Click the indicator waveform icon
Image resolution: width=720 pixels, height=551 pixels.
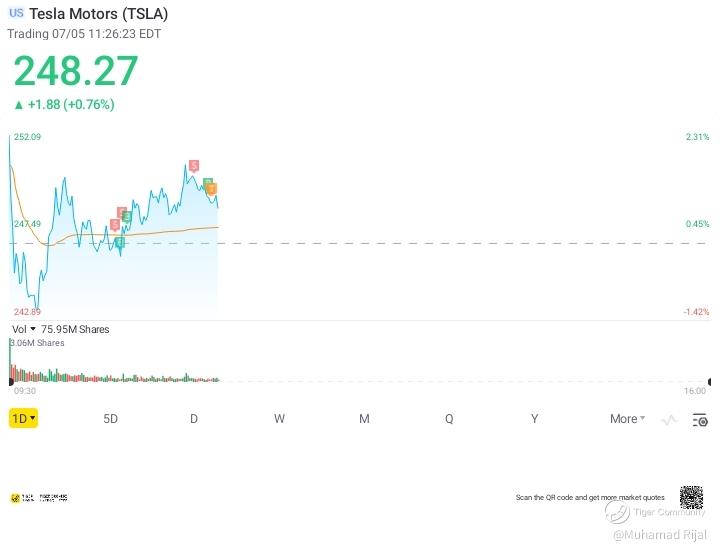tap(669, 420)
